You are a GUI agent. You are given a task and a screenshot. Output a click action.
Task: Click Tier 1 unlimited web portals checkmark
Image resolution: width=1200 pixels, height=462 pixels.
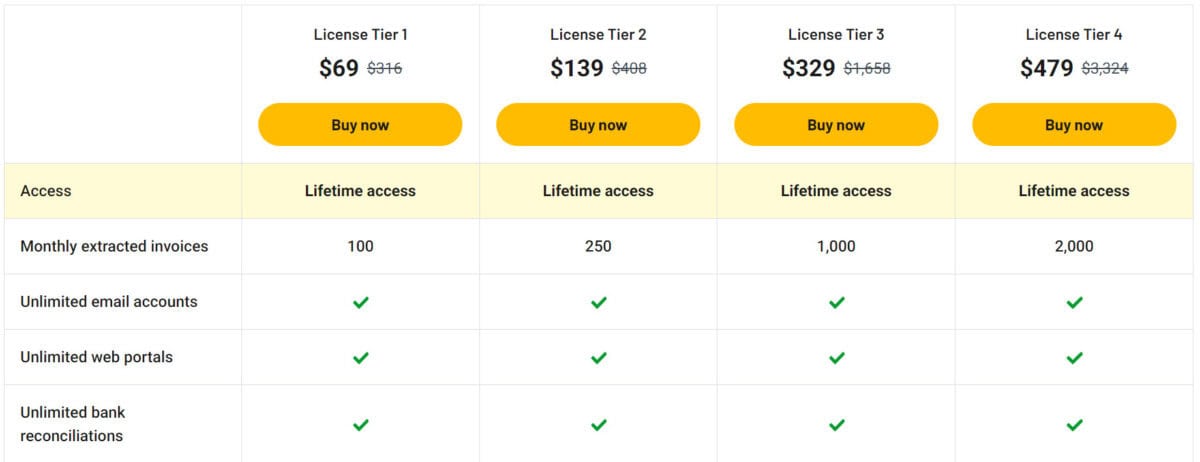coord(361,357)
